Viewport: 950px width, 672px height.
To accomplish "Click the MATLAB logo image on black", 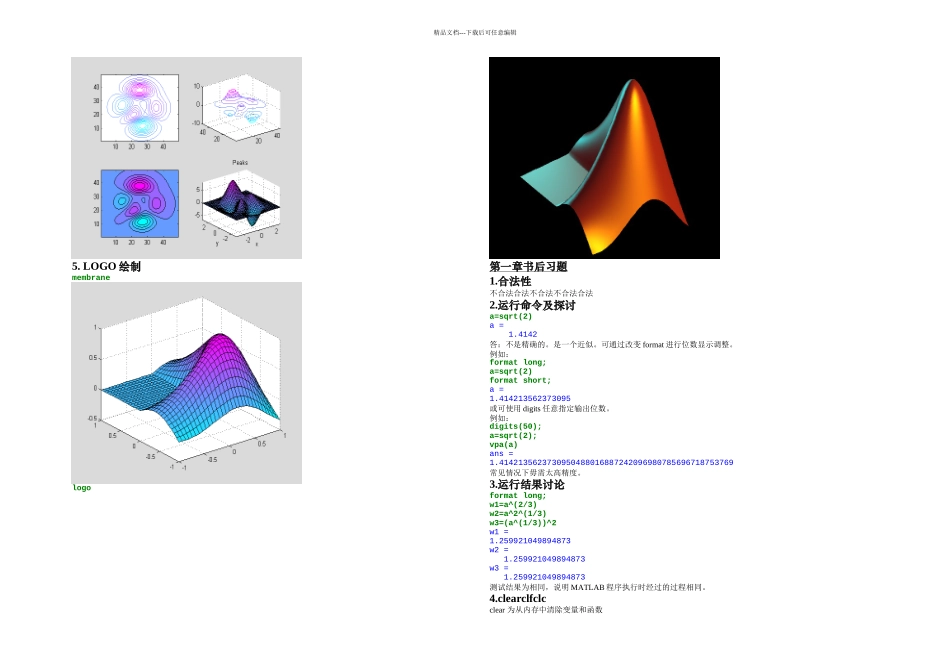I will tap(604, 158).
